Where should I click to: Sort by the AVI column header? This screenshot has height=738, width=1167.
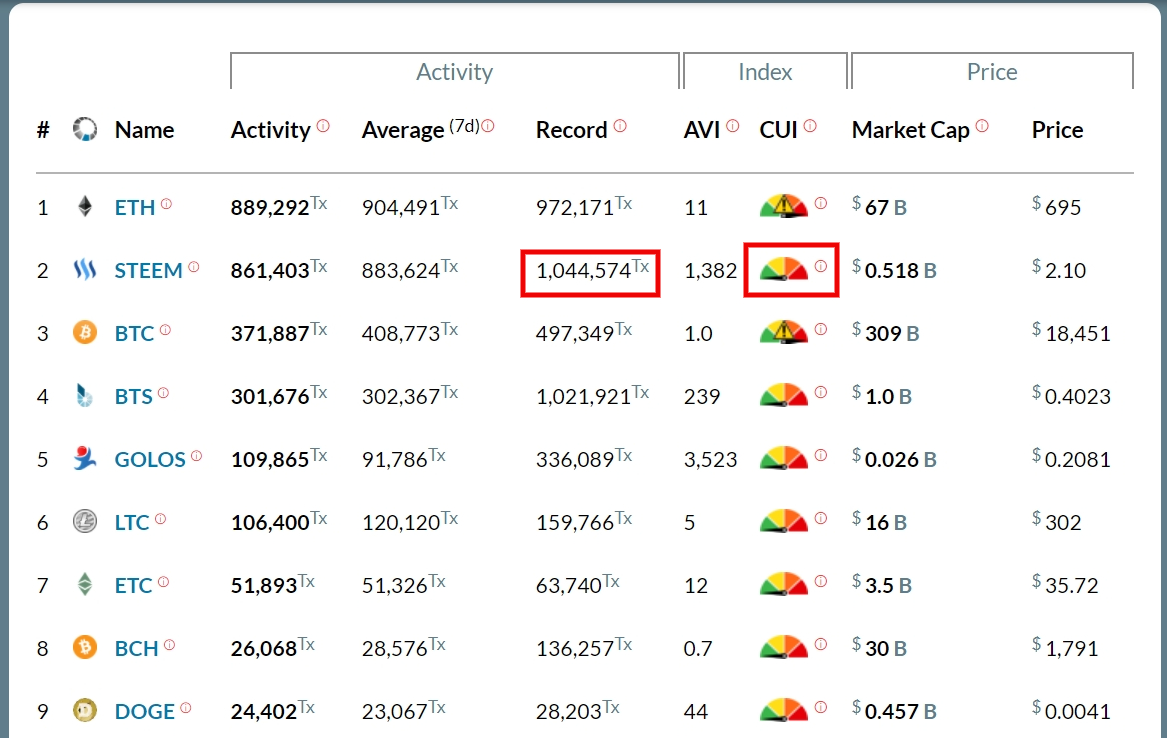tap(702, 130)
